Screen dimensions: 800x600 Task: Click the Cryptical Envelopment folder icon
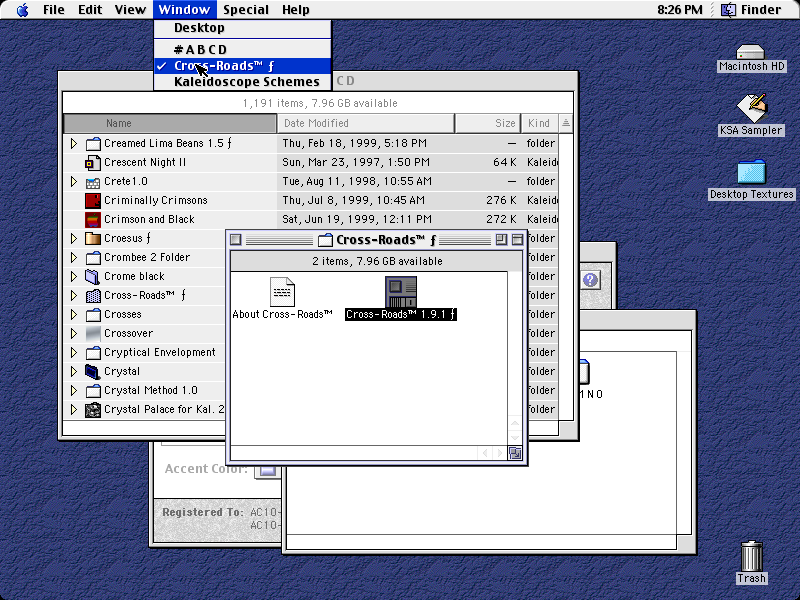point(93,353)
